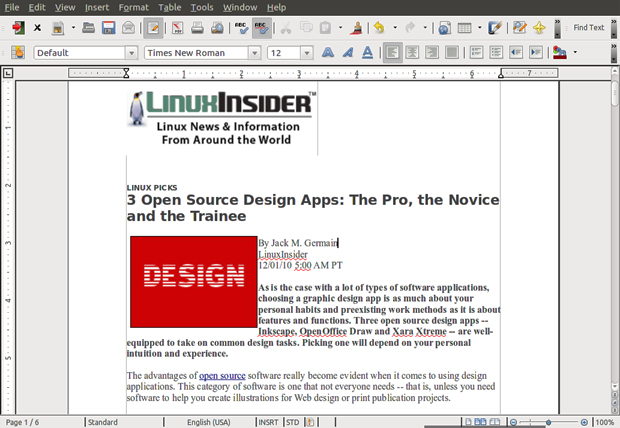
Task: Click the Format Paintbrush icon
Action: coord(357,28)
